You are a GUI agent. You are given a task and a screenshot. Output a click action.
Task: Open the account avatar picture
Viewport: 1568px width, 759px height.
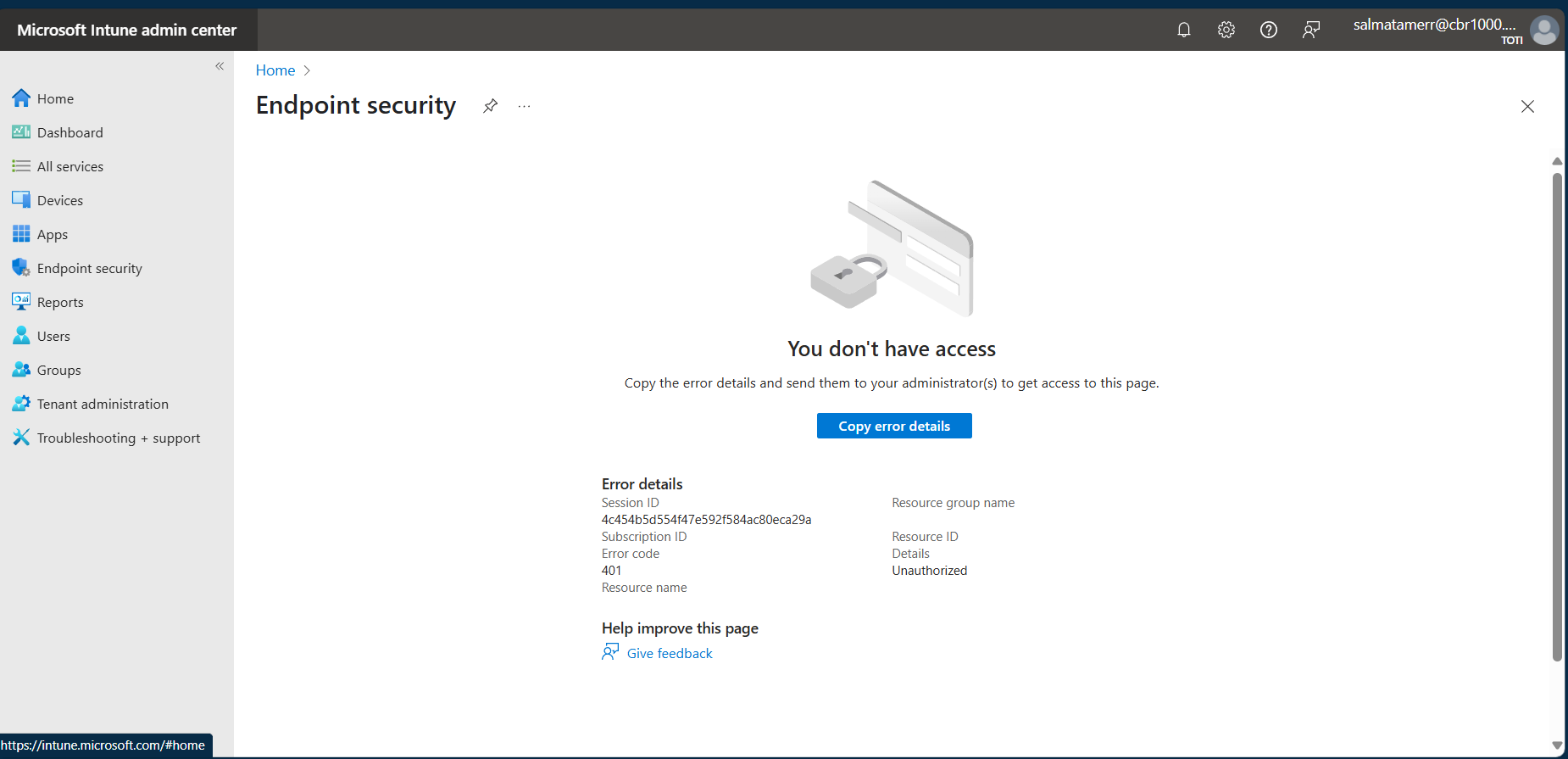(x=1544, y=30)
